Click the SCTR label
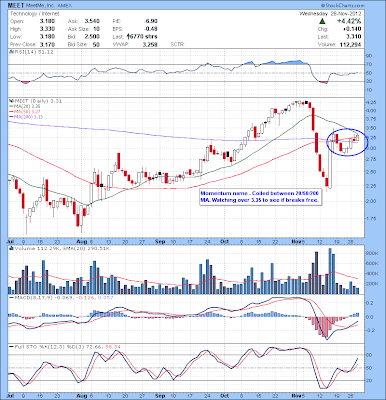 pos(177,44)
